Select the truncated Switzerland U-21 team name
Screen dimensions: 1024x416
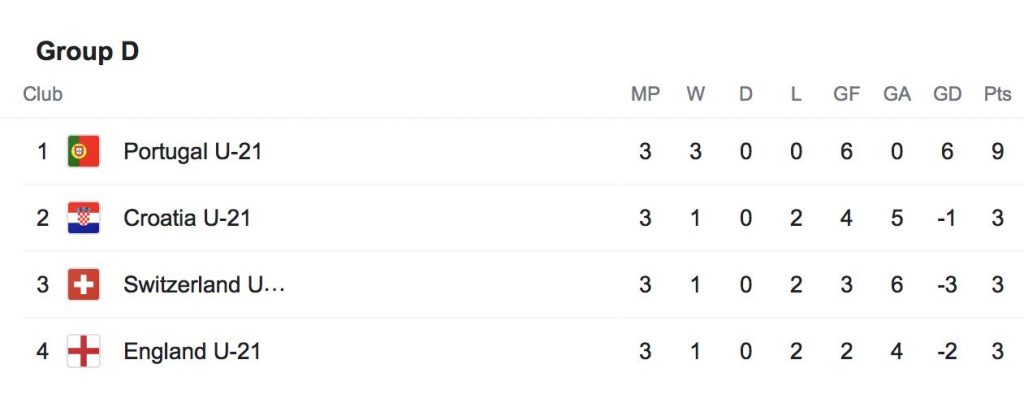coord(205,285)
